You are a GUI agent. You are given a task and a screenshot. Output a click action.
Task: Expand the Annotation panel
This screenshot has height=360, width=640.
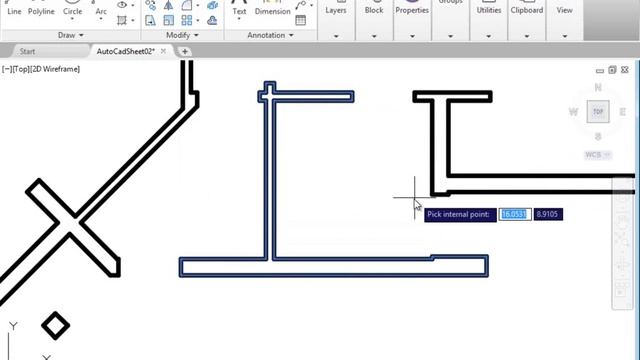(x=270, y=36)
